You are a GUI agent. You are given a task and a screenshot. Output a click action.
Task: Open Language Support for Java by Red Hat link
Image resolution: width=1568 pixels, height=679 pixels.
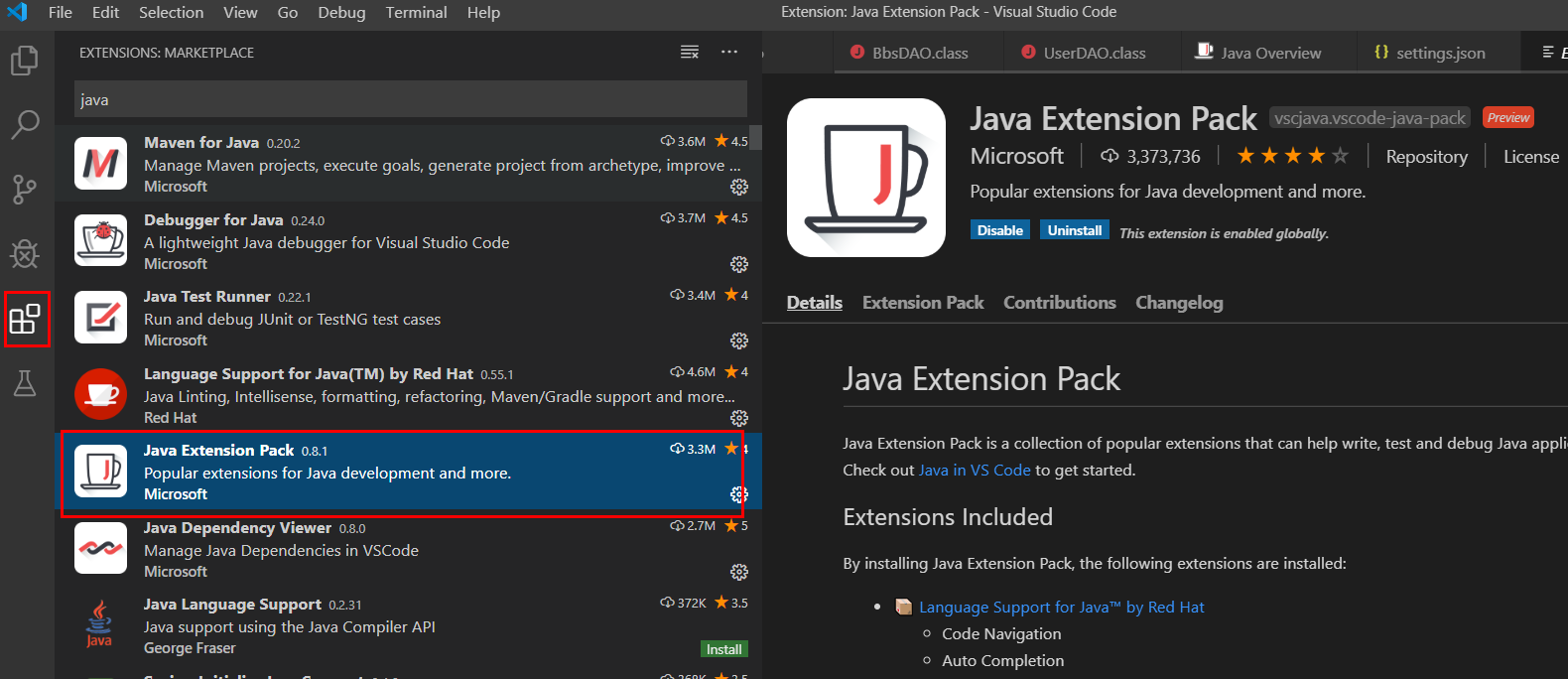click(1062, 608)
